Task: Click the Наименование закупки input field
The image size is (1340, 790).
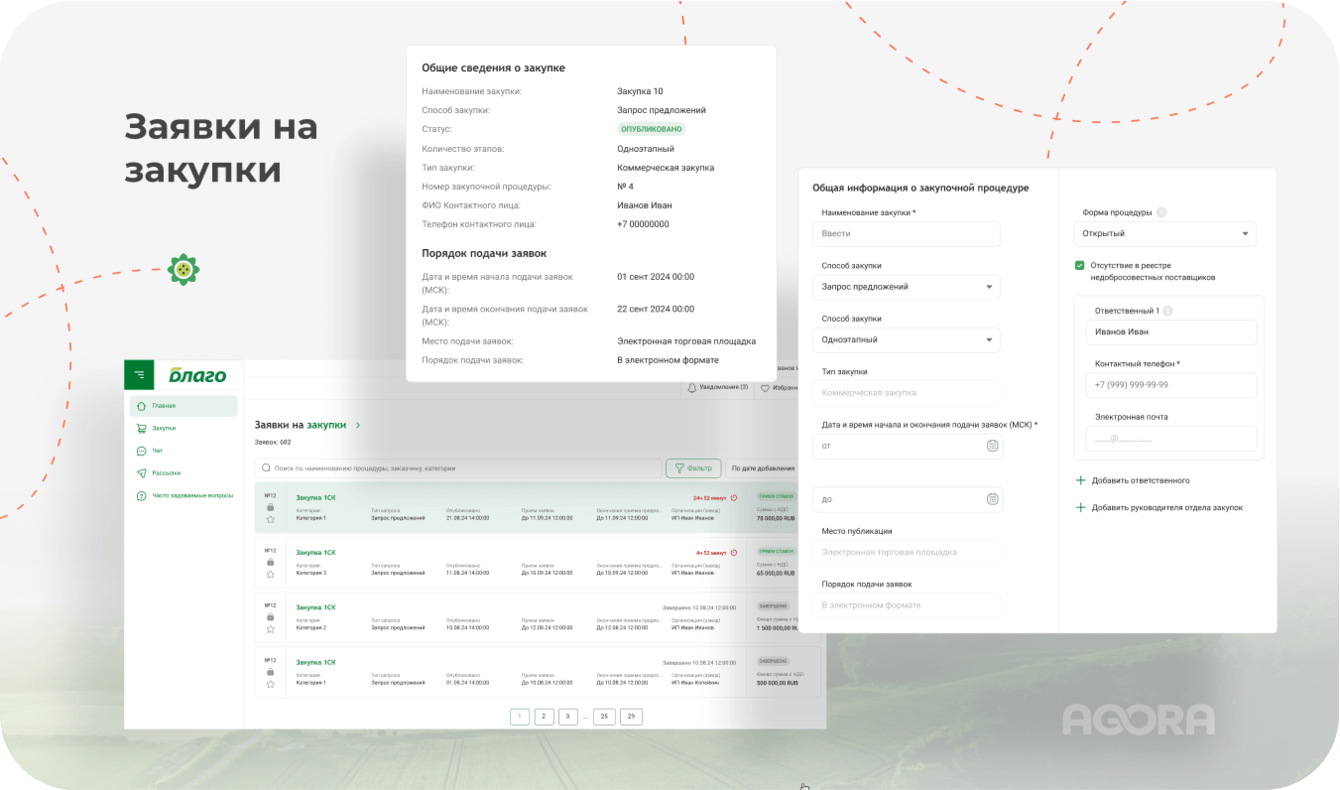Action: tap(907, 234)
